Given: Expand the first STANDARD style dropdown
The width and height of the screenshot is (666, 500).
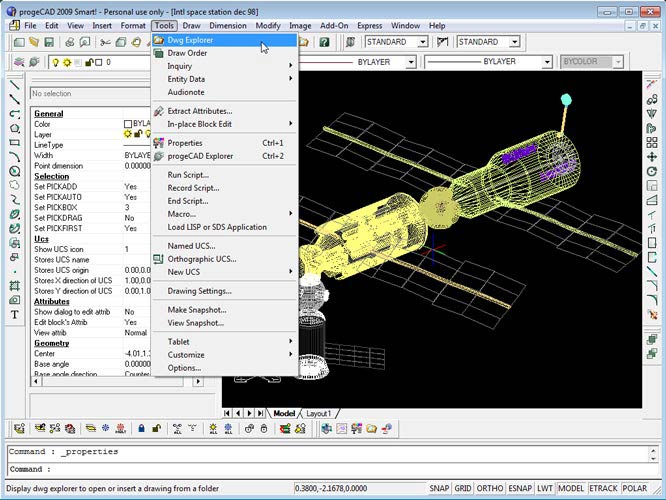Looking at the screenshot, I should pyautogui.click(x=424, y=42).
